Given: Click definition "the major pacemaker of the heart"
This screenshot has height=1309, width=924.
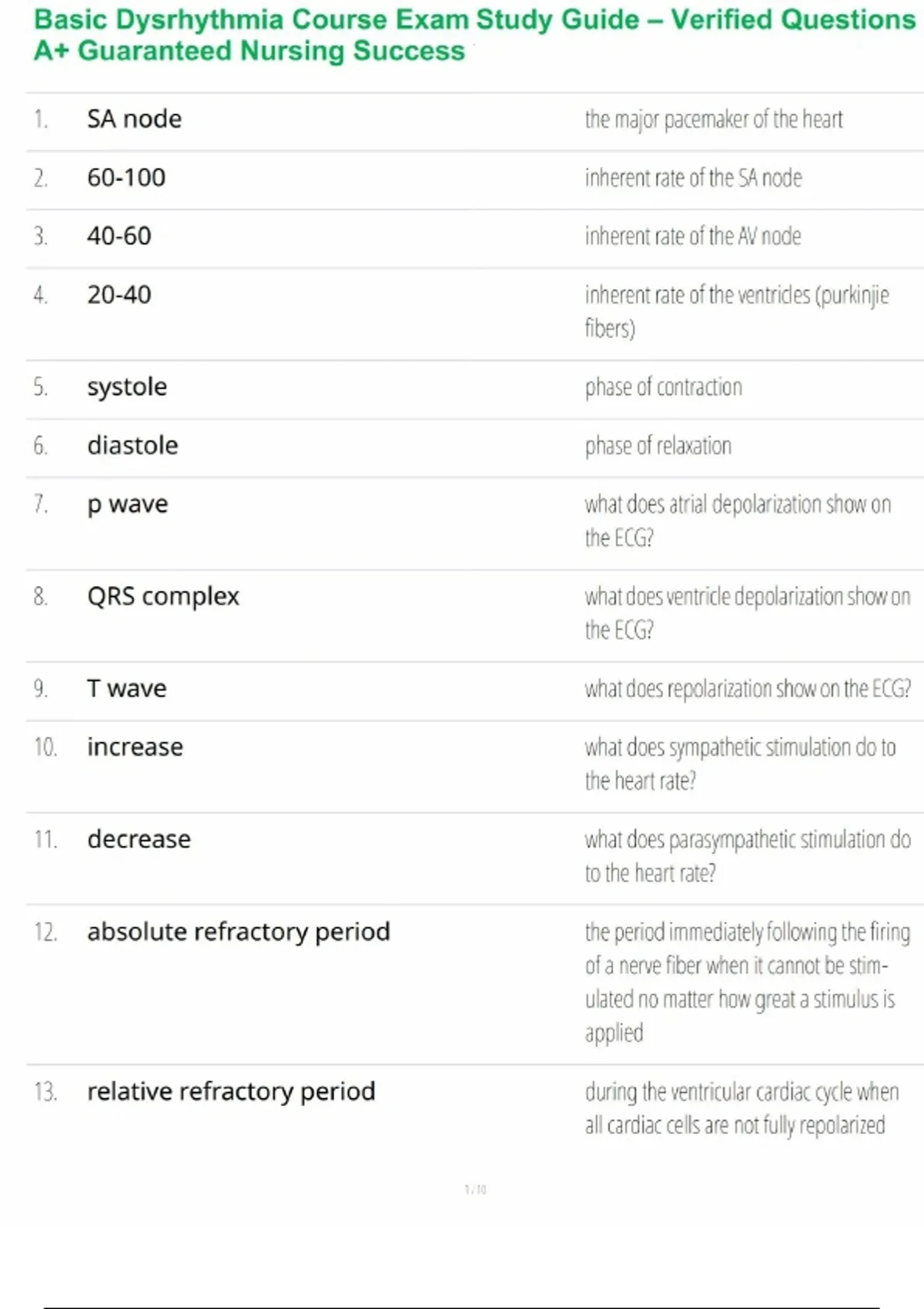Looking at the screenshot, I should (714, 119).
